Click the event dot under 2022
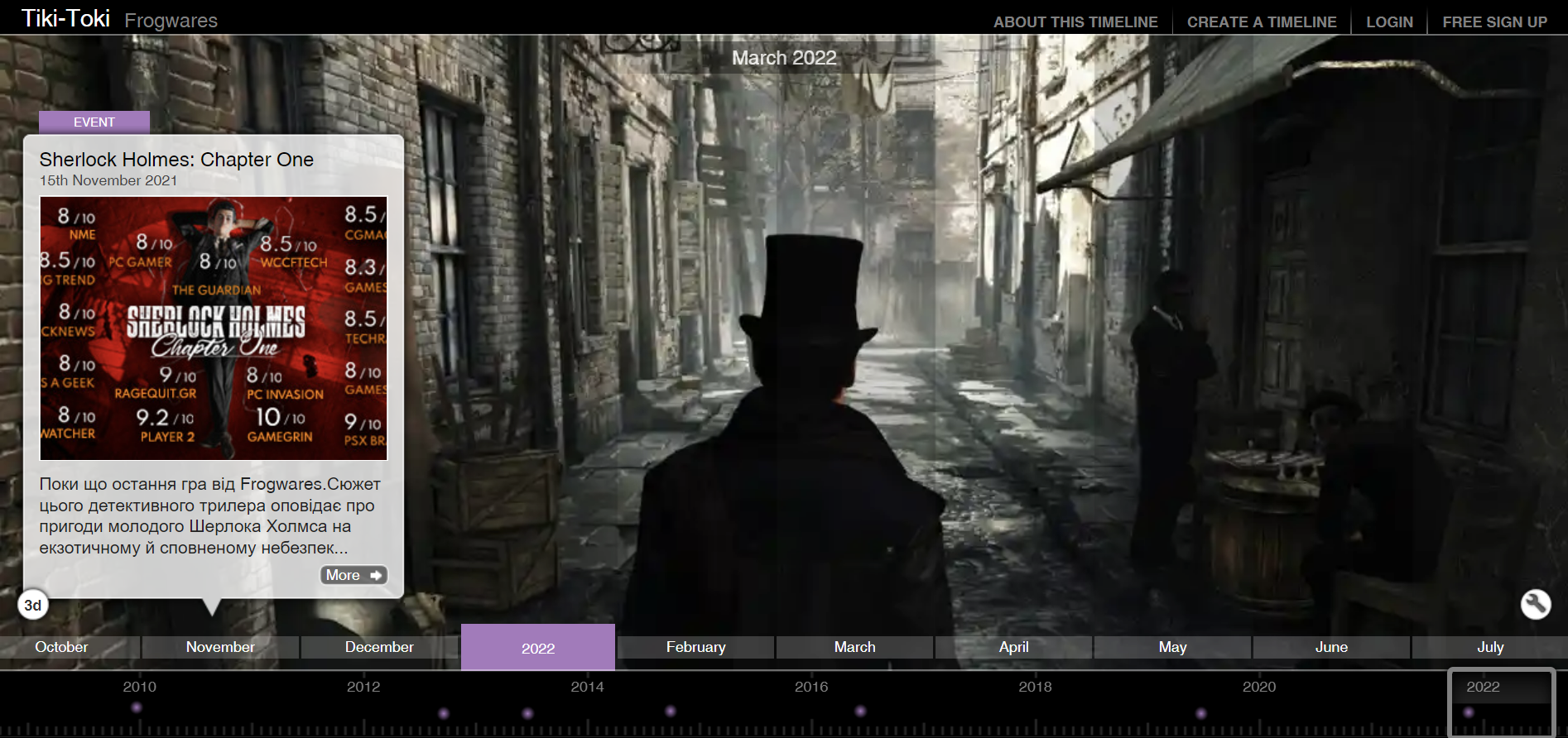Viewport: 1568px width, 738px height. (1469, 712)
